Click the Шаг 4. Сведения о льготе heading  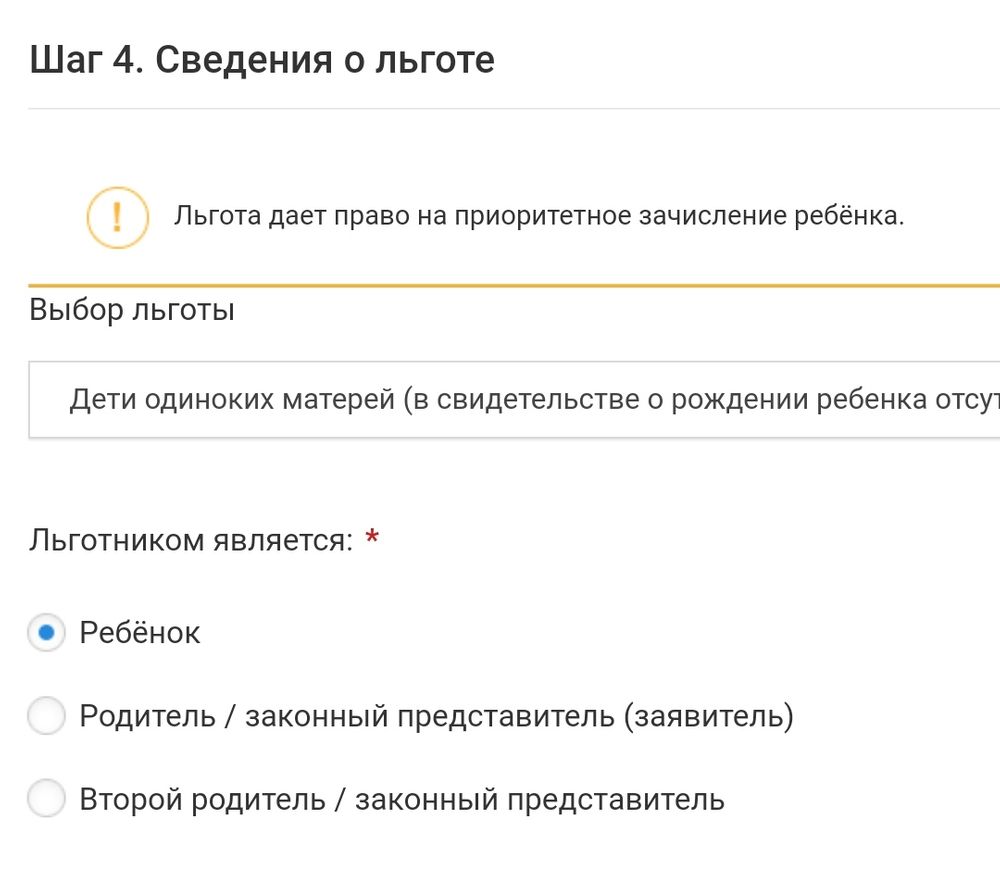(261, 60)
